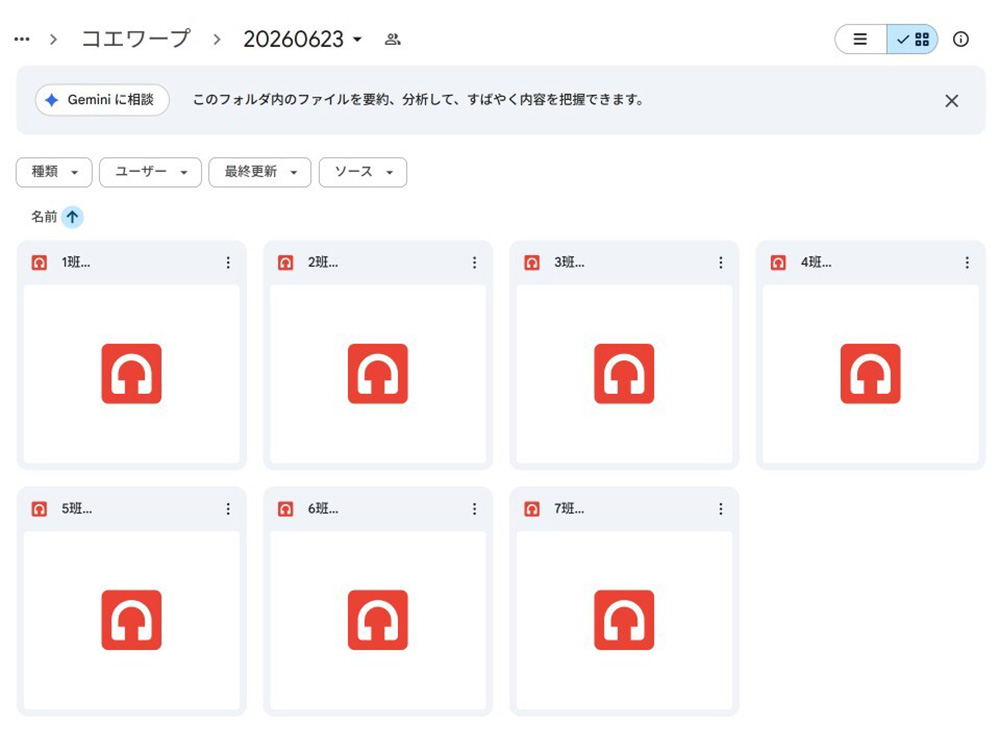The height and width of the screenshot is (750, 1000).
Task: Click the small audio icon beside 4班
Action: coord(778,263)
